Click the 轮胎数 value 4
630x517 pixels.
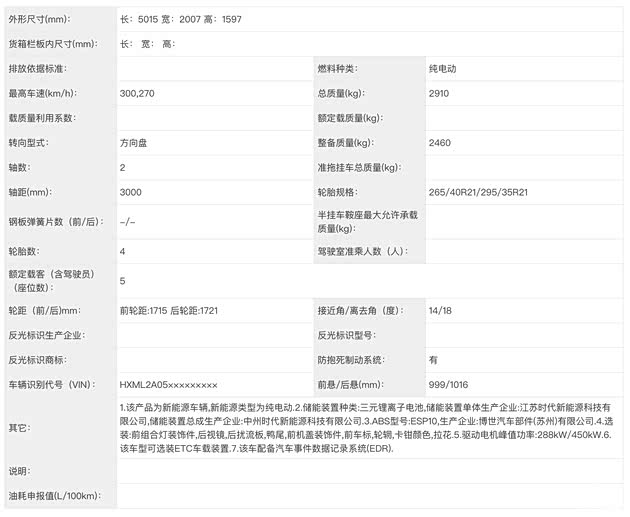(x=123, y=252)
